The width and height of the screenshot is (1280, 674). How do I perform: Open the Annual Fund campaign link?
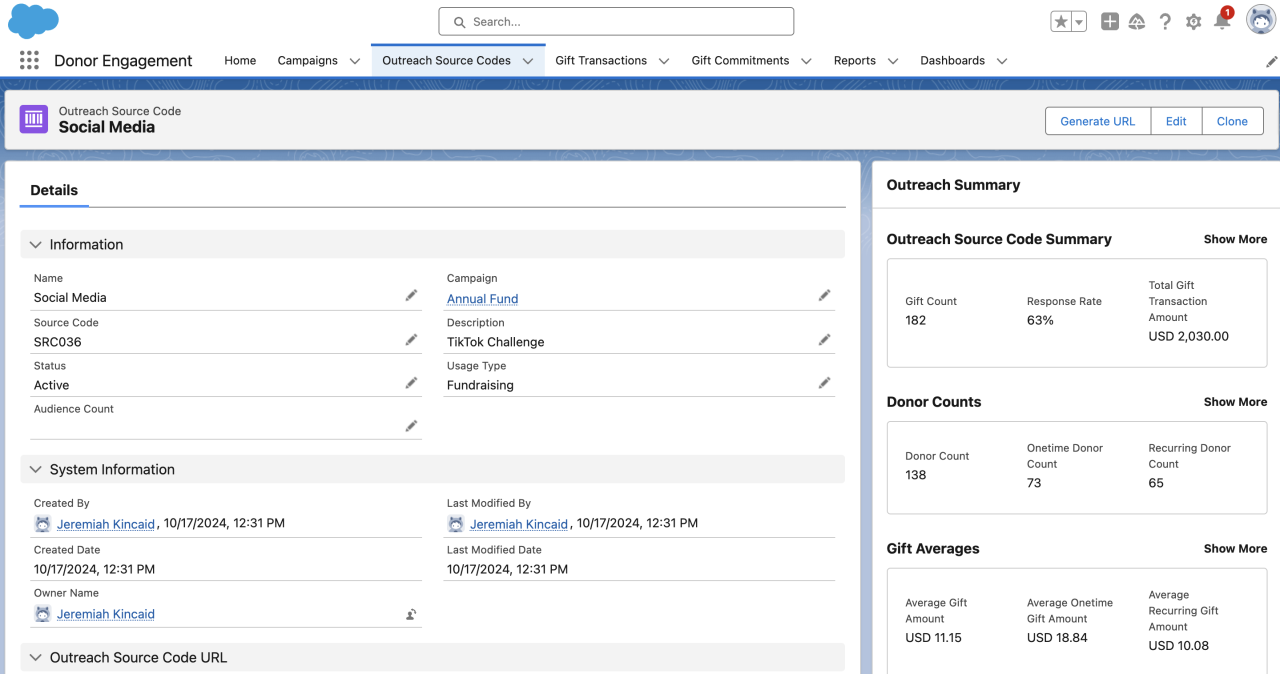point(482,299)
